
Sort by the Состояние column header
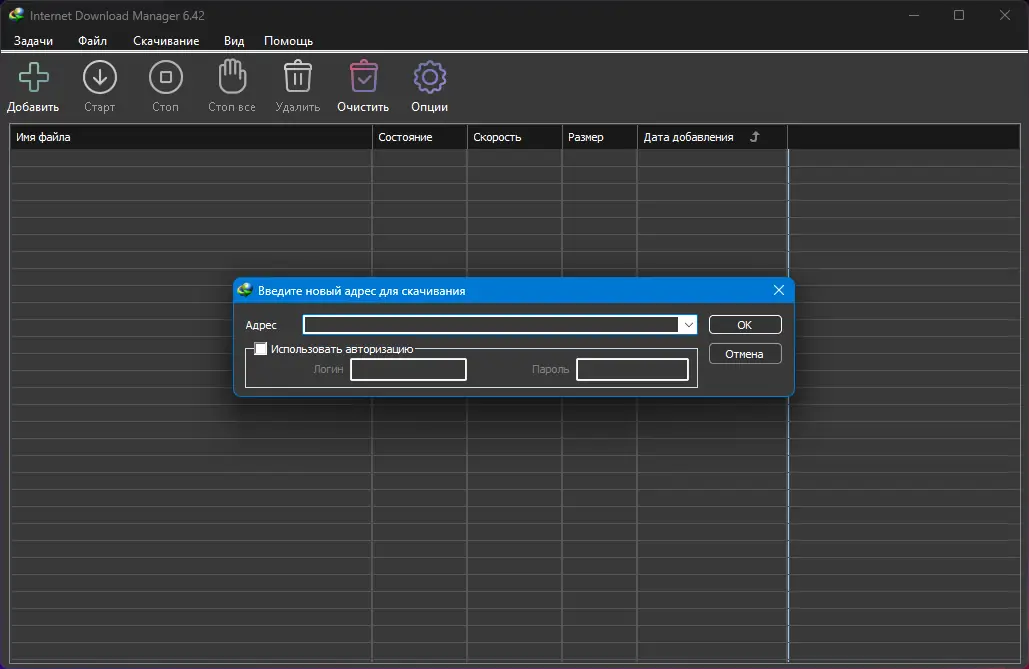(x=419, y=137)
